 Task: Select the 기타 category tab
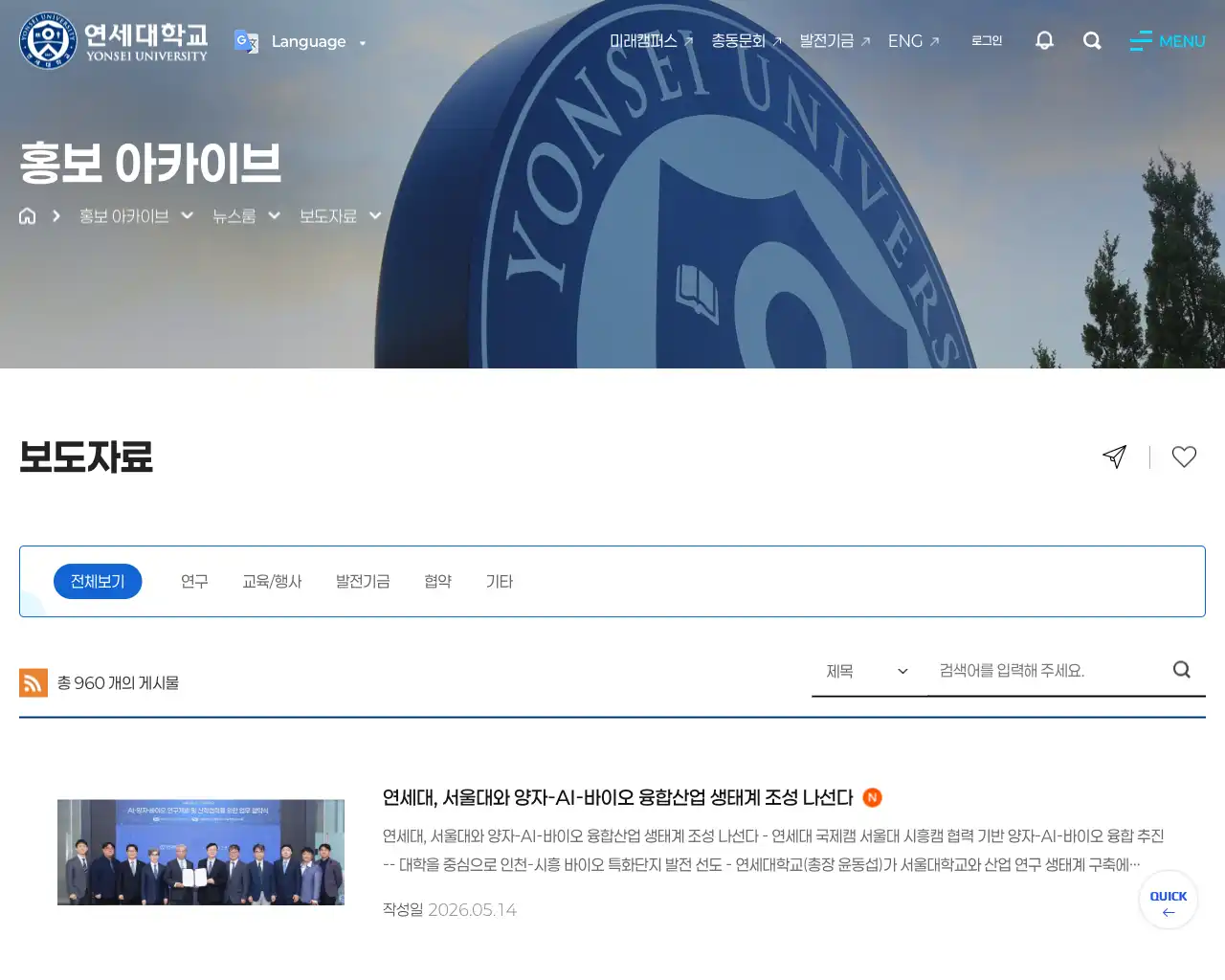500,581
